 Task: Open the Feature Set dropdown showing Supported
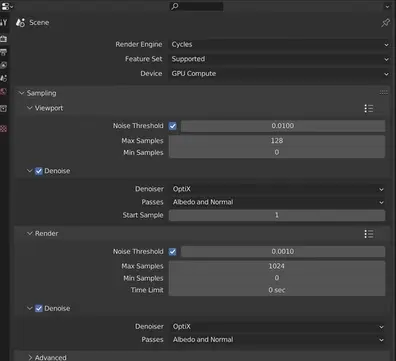pos(280,59)
